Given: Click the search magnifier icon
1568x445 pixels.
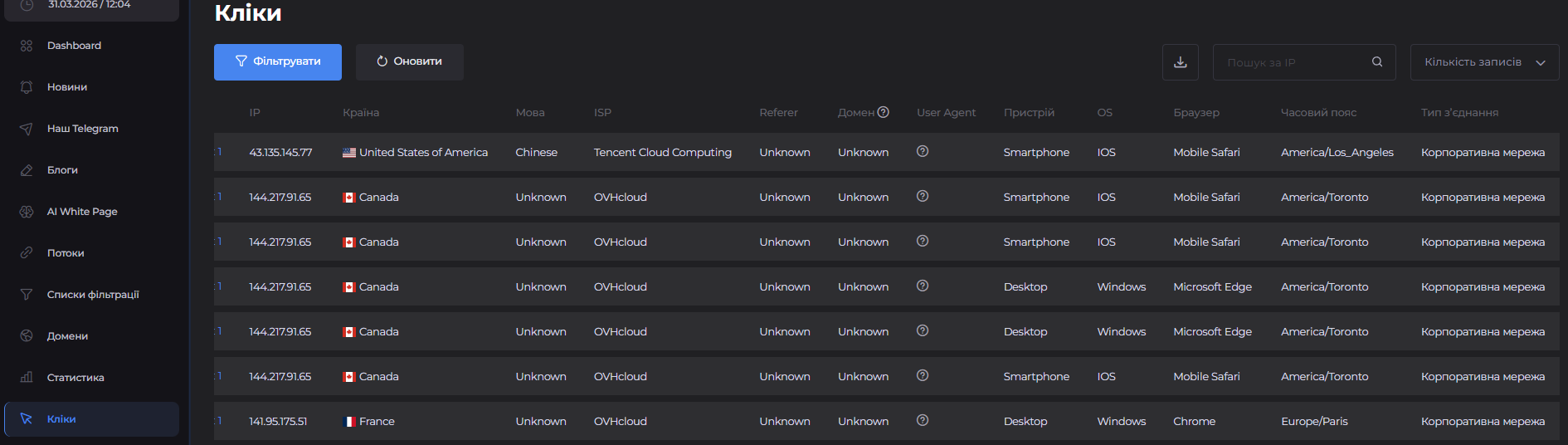Looking at the screenshot, I should (1376, 62).
